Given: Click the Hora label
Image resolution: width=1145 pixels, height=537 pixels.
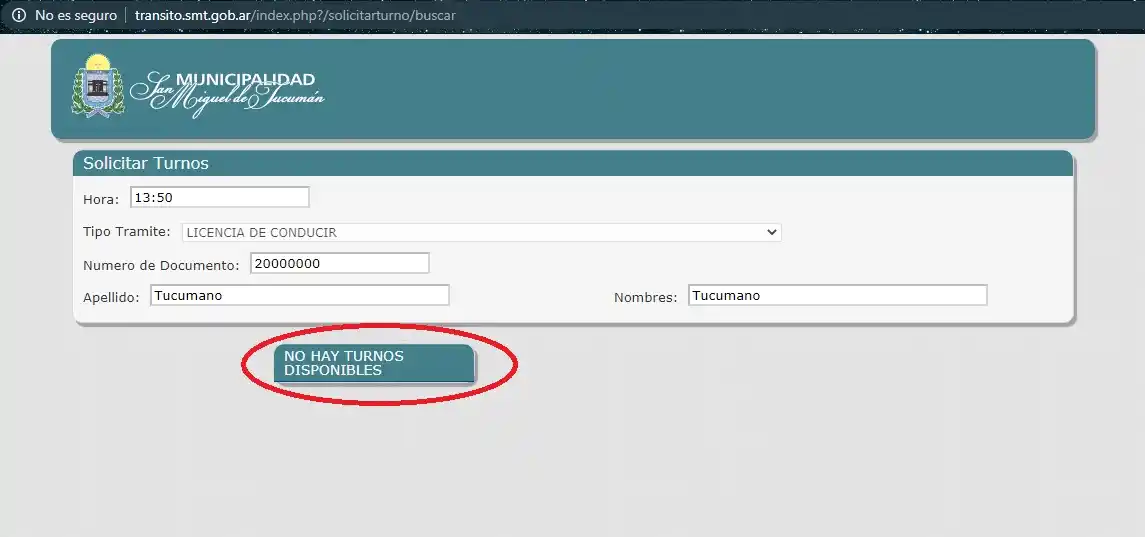Looking at the screenshot, I should tap(101, 199).
